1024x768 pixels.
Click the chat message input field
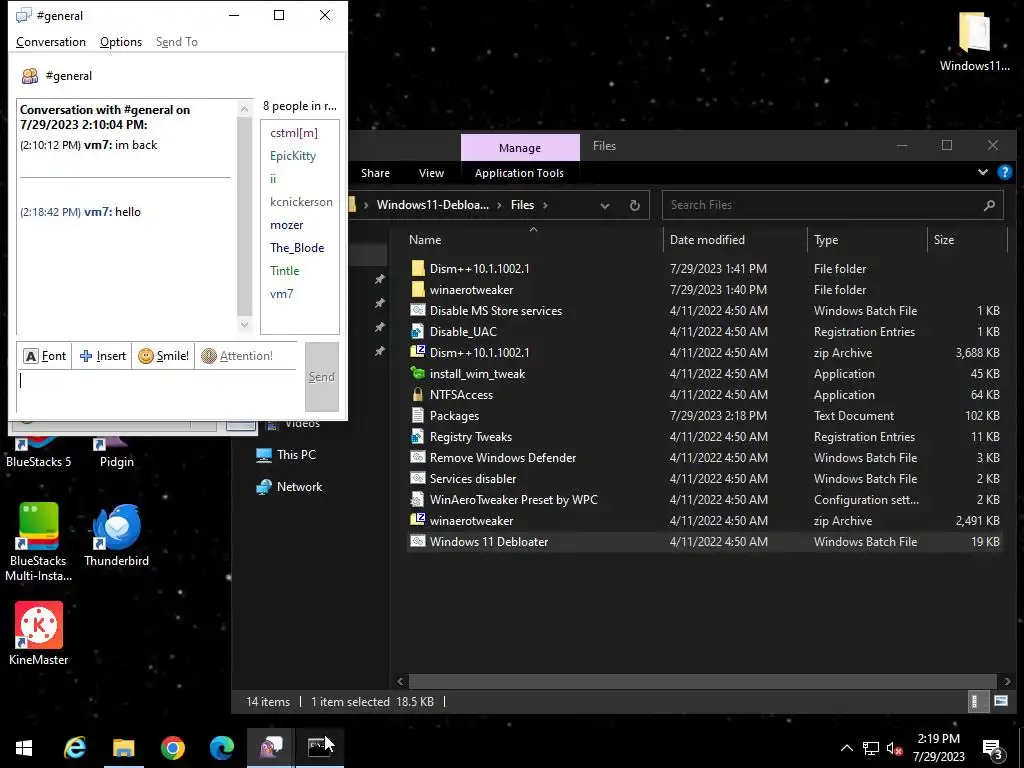click(157, 390)
